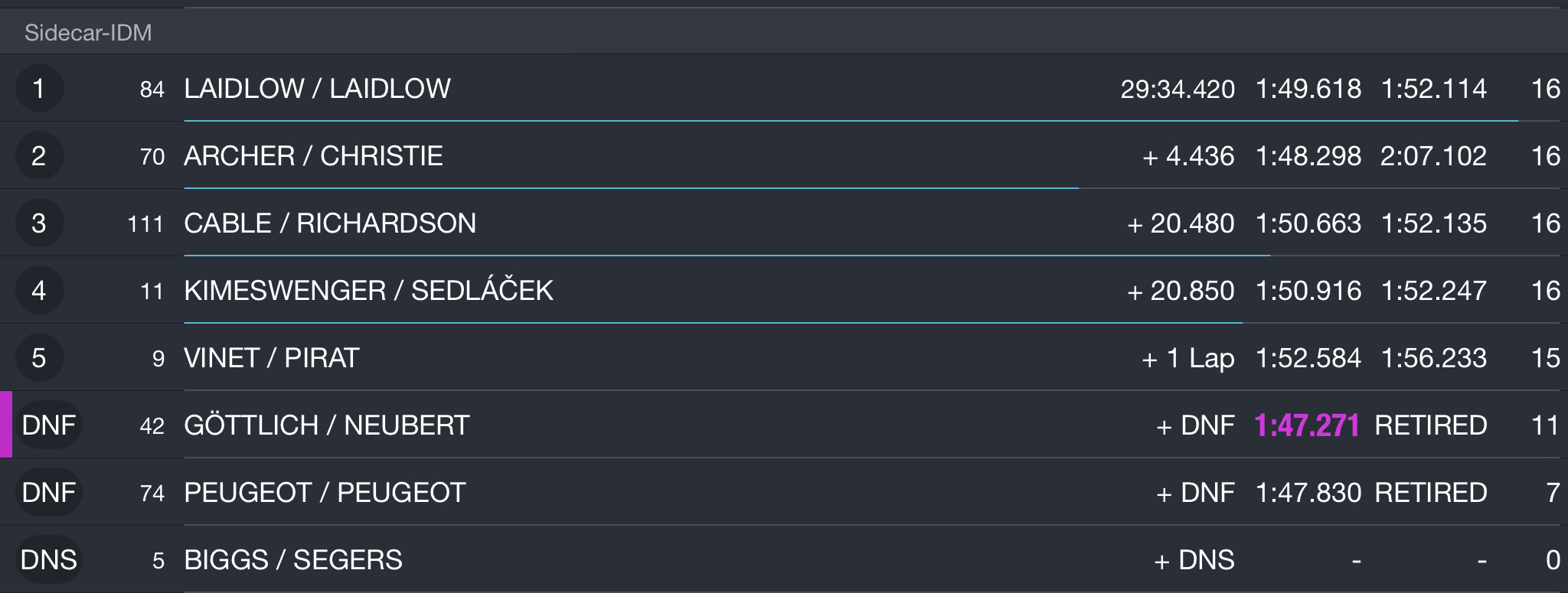
Task: Click position 5 badge for Vinet / Pirat
Action: coord(39,358)
